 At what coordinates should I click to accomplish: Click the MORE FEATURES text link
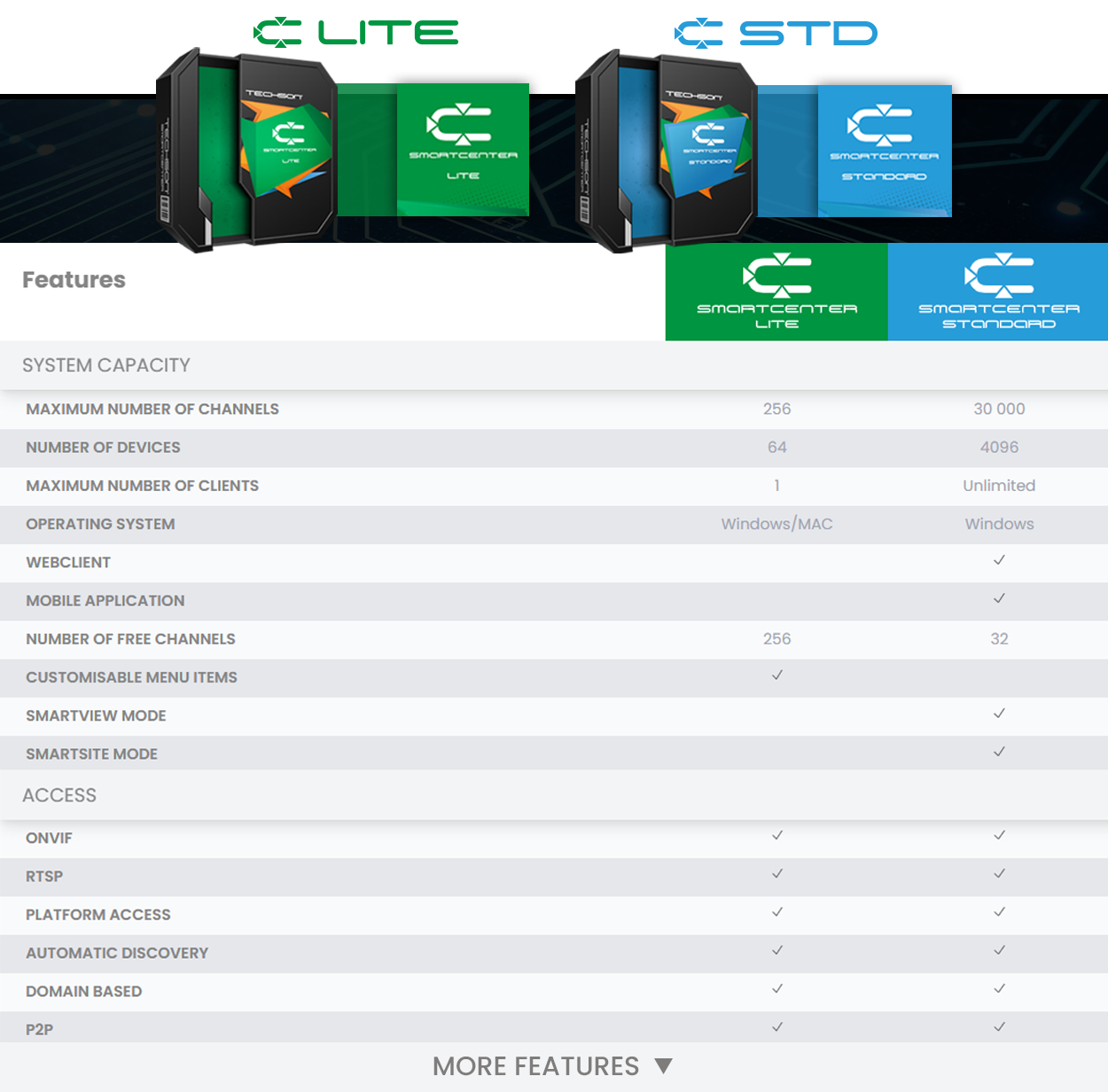535,1065
